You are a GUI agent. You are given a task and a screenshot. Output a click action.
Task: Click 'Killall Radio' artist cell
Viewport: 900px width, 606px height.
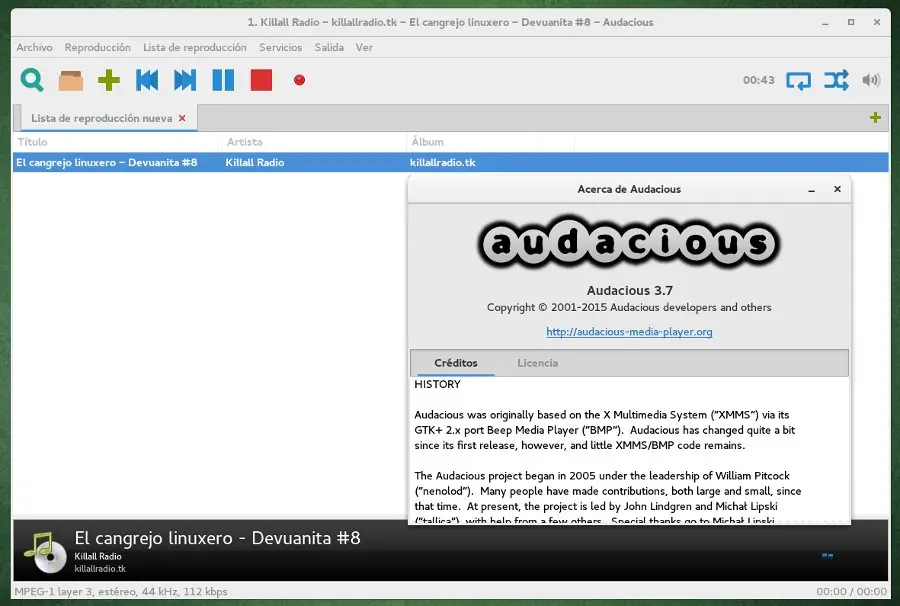click(x=255, y=162)
